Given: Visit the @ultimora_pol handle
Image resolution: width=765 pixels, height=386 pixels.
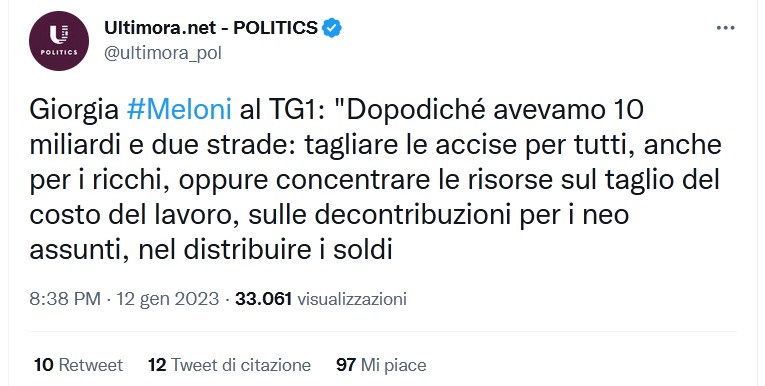Looking at the screenshot, I should tap(163, 53).
